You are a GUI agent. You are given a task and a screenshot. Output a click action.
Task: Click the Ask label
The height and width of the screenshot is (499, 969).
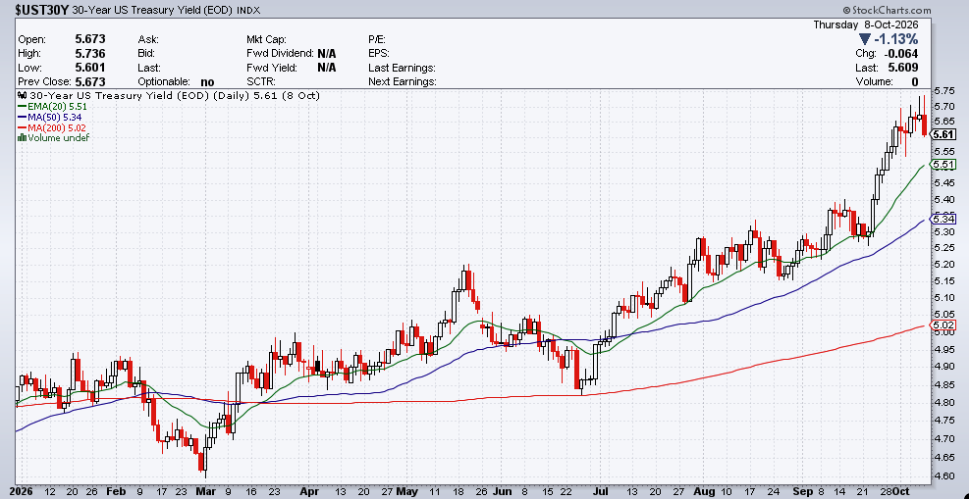(148, 39)
